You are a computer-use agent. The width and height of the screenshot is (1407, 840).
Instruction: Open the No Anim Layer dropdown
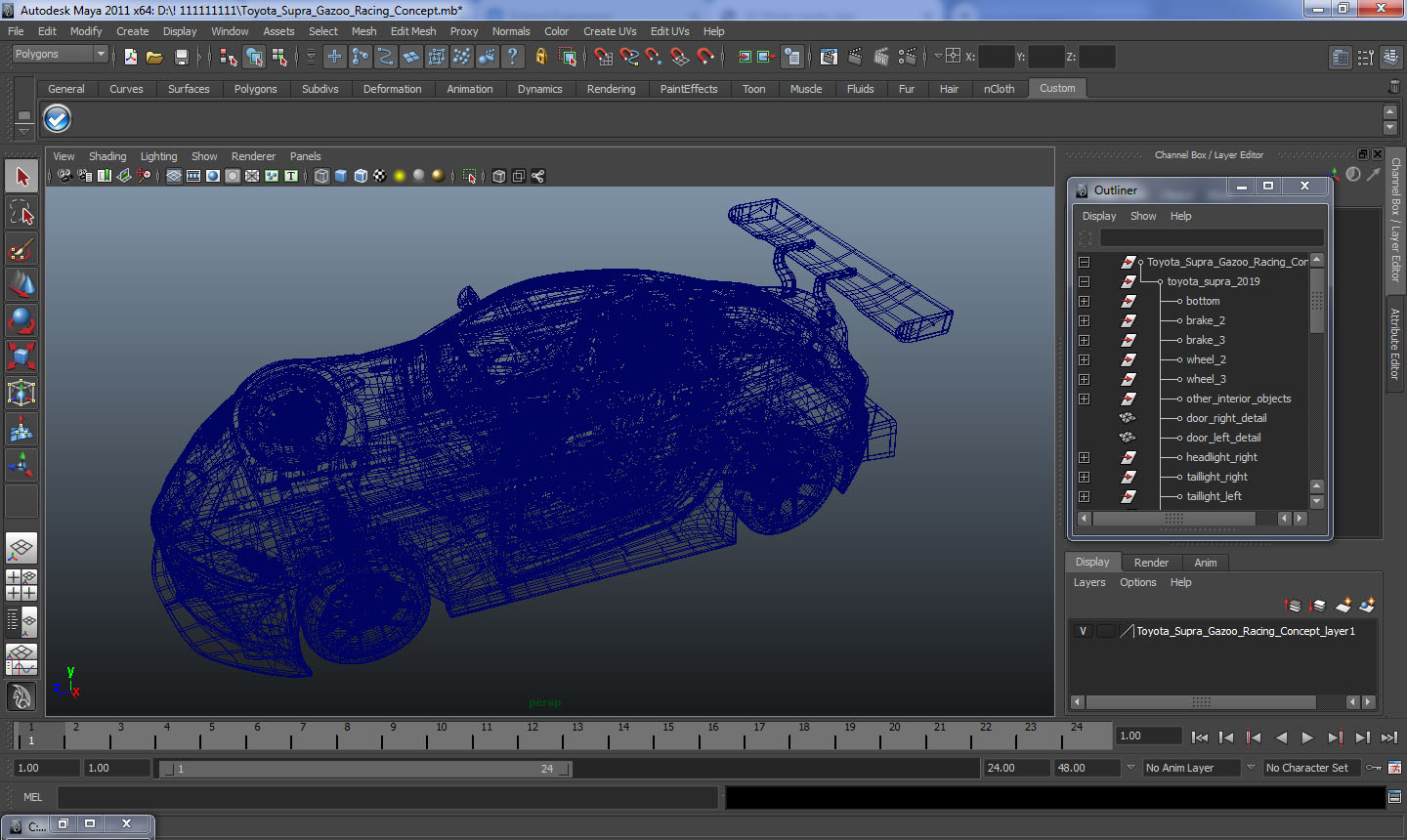(x=1191, y=768)
